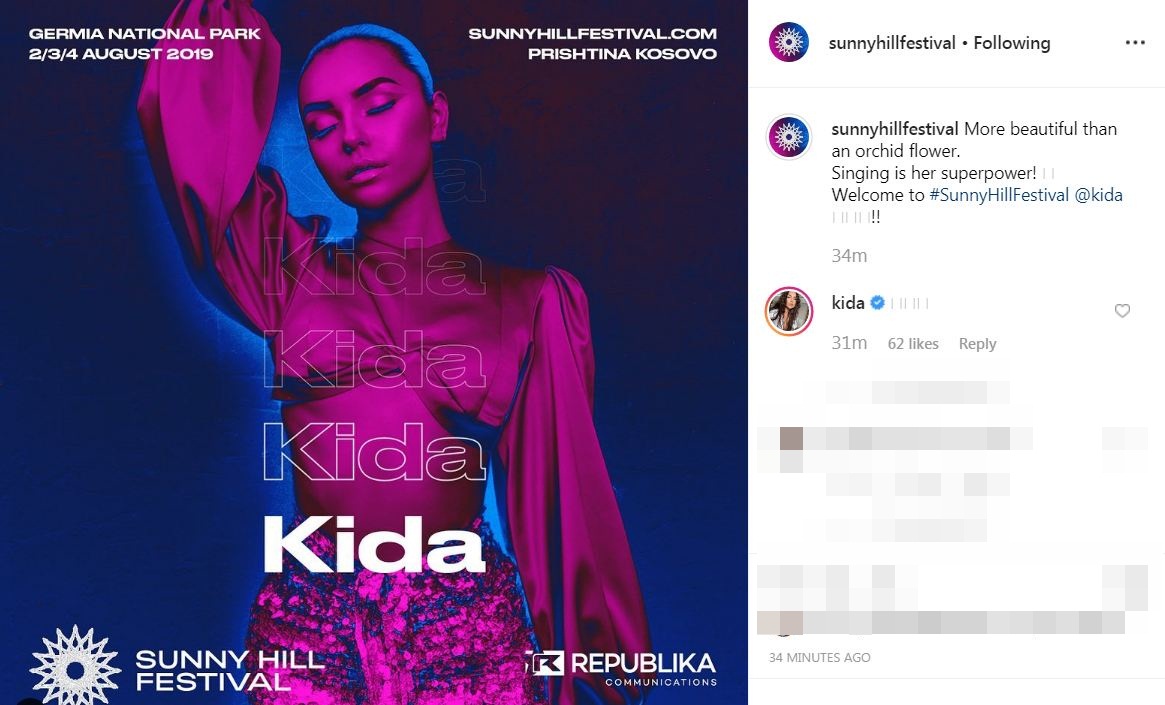Click the Republika Communications logo on the poster
Screen dimensions: 1165x705
coord(621,669)
